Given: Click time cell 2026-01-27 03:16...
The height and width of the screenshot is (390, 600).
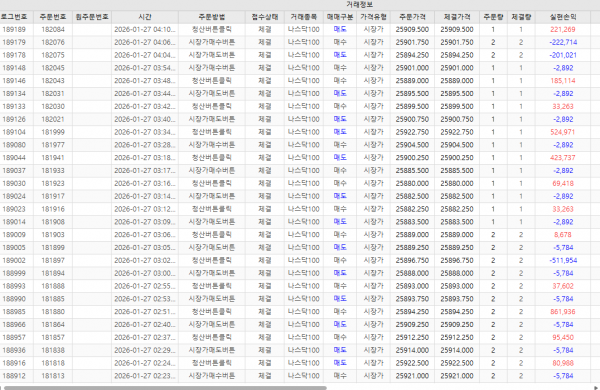Looking at the screenshot, I should coord(145,183).
